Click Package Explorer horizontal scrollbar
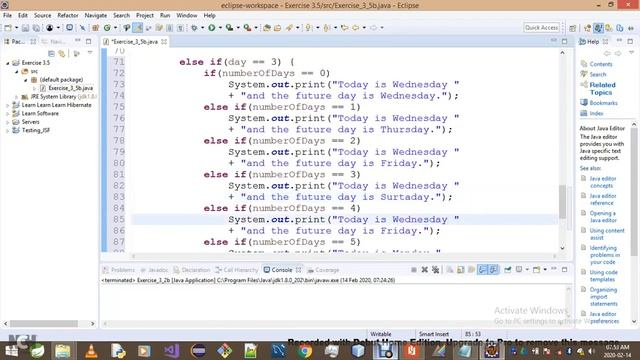 click(44, 323)
